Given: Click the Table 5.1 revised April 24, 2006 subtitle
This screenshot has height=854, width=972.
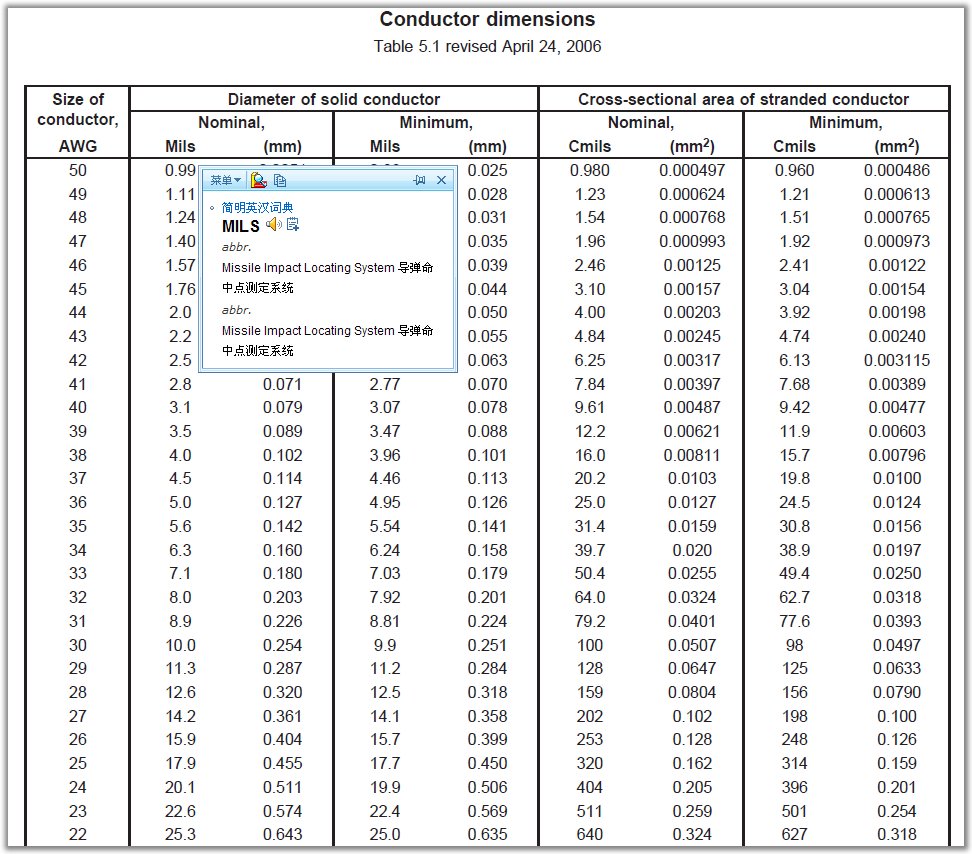Looking at the screenshot, I should [487, 46].
